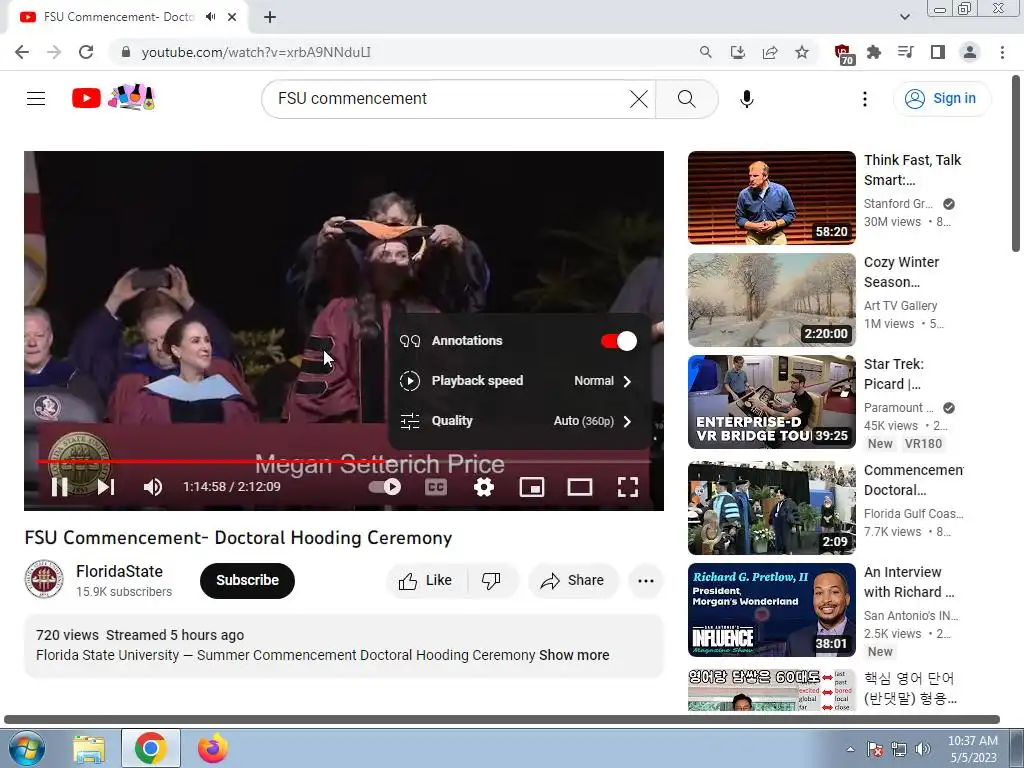Show hidden system tray icons
This screenshot has height=768, width=1024.
(x=850, y=749)
